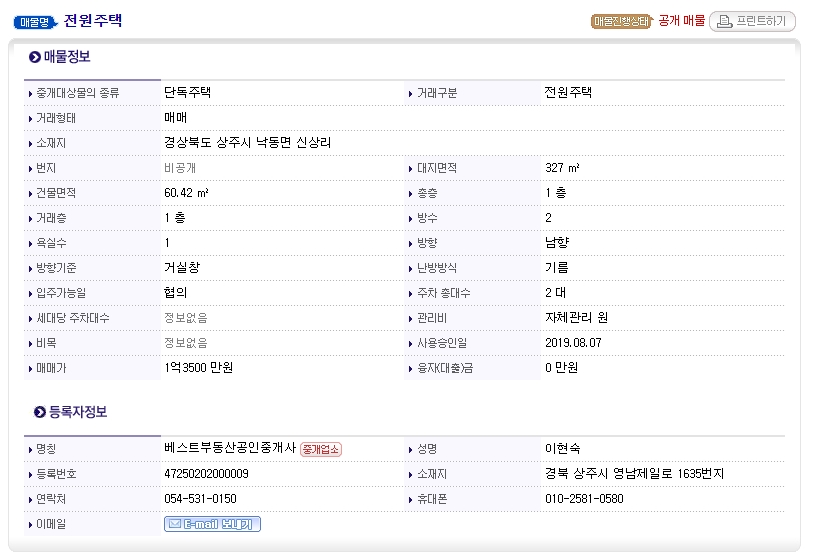
Task: Click the mobile number 010-2581-0580
Action: [x=584, y=499]
